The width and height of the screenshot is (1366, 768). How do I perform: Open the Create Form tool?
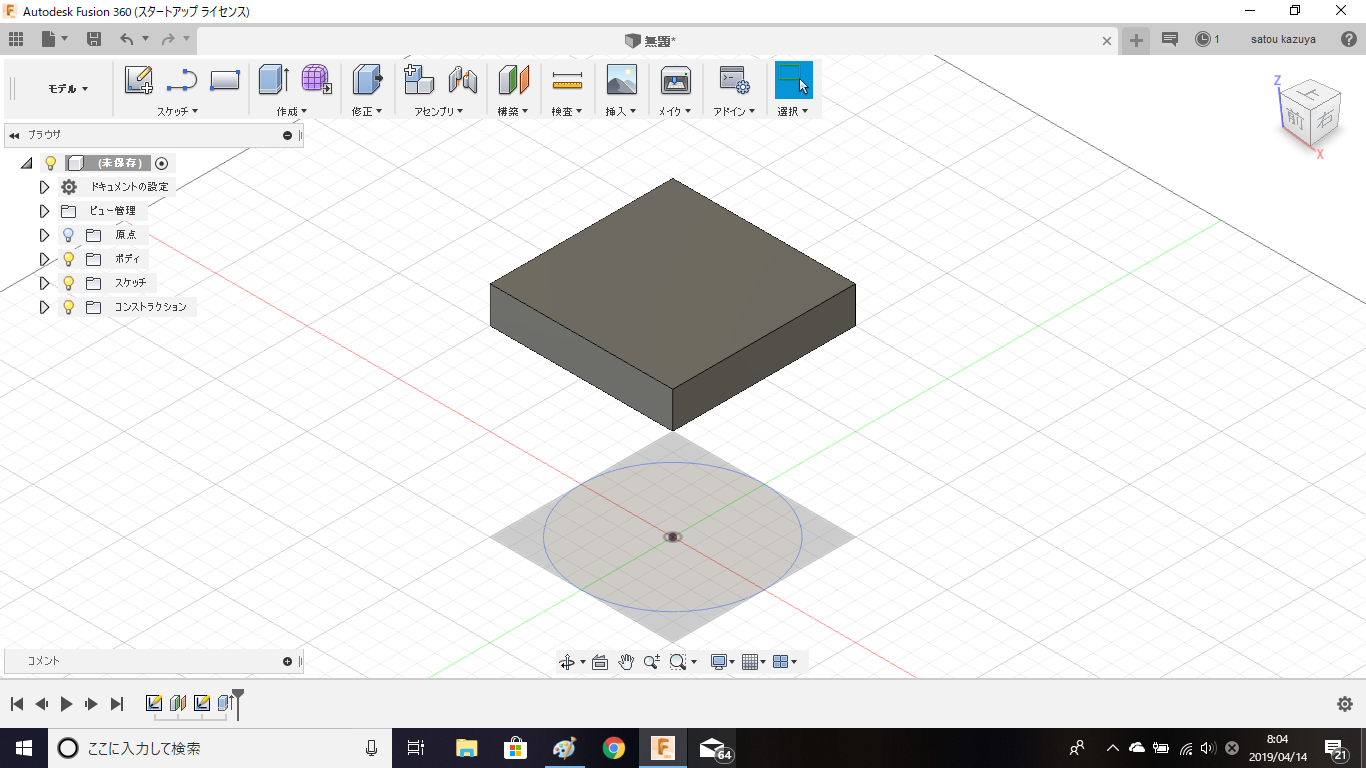(316, 79)
